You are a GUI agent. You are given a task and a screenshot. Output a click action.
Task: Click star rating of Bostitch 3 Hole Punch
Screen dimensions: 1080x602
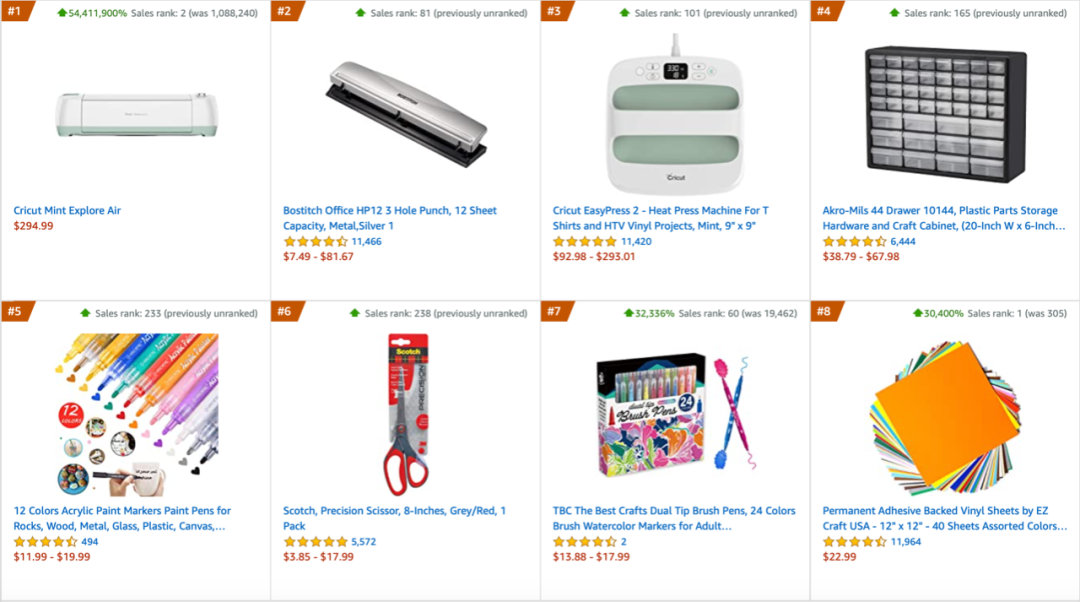pos(315,242)
